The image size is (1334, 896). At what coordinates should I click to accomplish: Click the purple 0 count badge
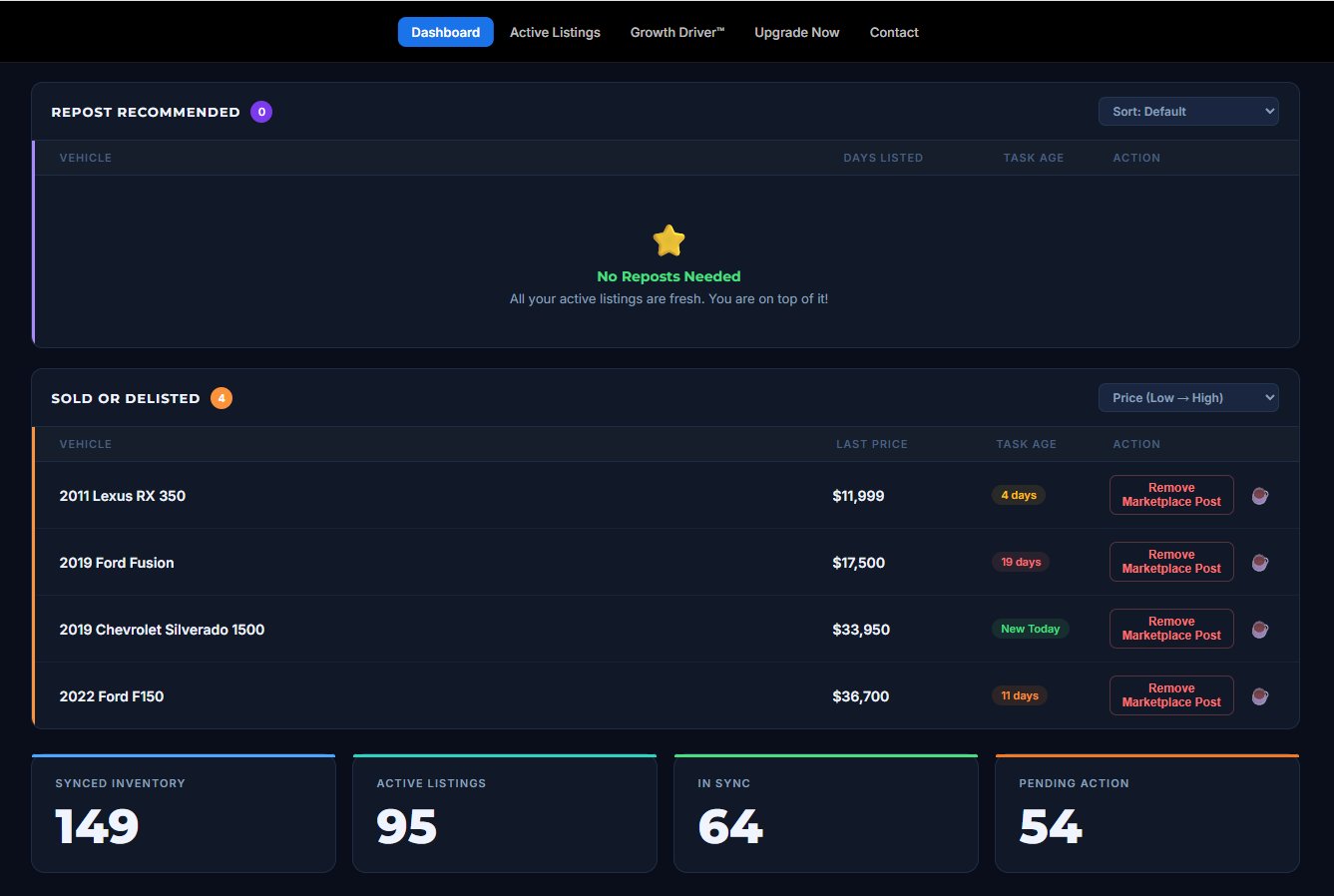point(261,112)
